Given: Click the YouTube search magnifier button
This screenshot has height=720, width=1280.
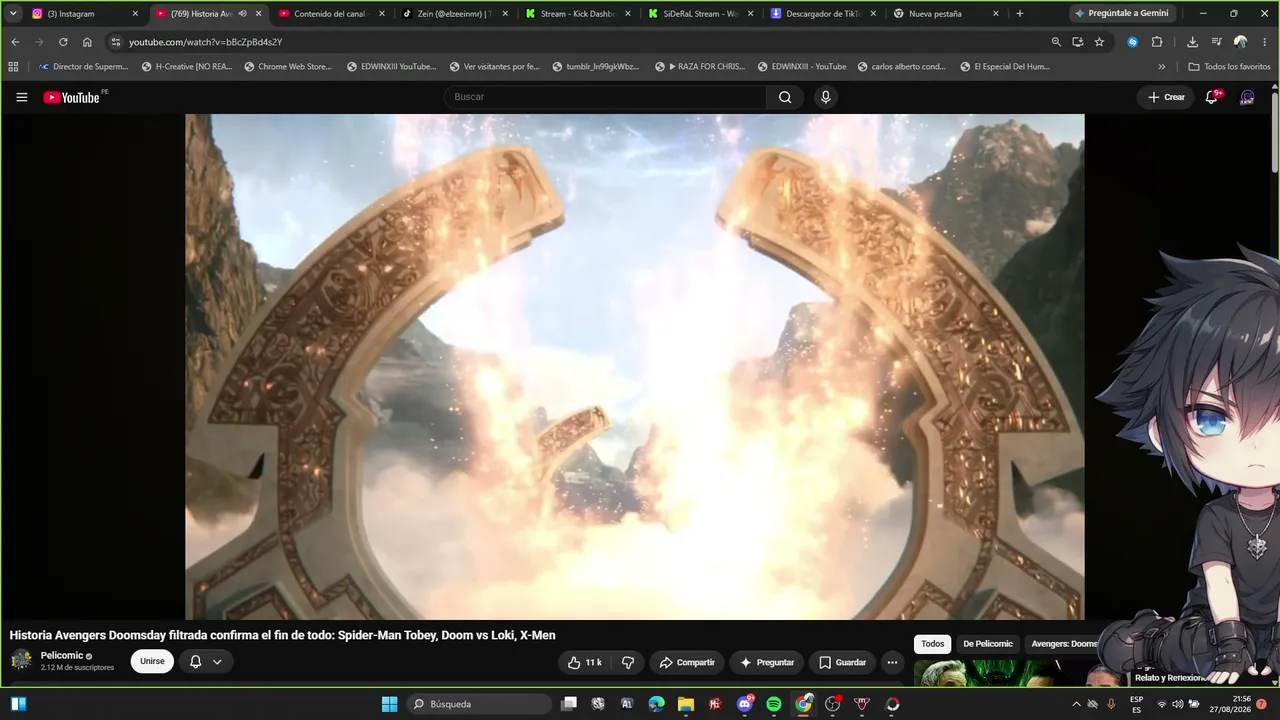Looking at the screenshot, I should [x=785, y=97].
